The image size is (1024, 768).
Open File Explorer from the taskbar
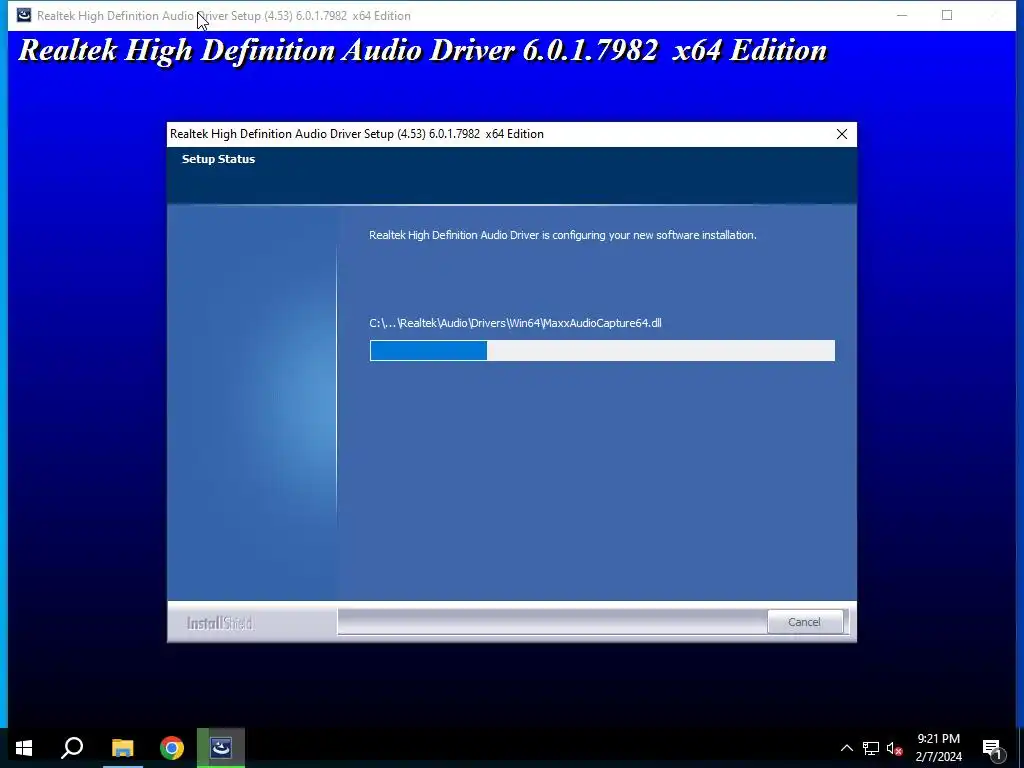tap(122, 748)
